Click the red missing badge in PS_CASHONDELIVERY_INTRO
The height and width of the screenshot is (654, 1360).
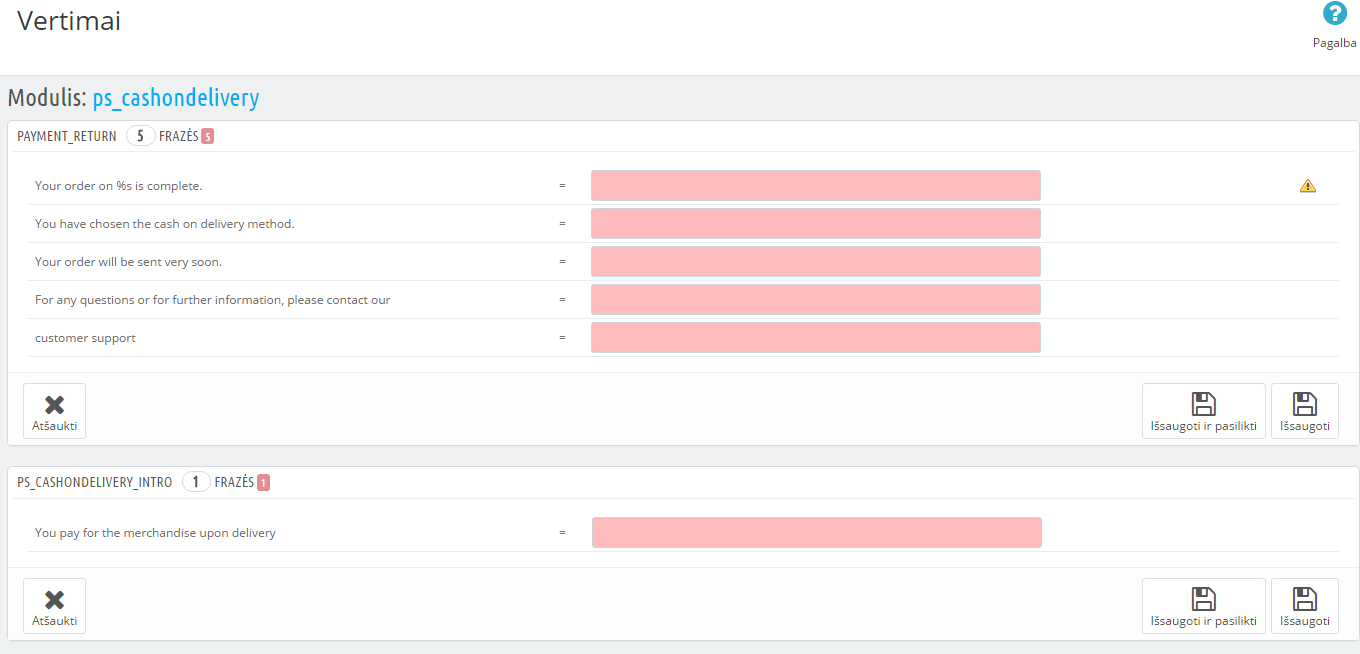point(263,483)
